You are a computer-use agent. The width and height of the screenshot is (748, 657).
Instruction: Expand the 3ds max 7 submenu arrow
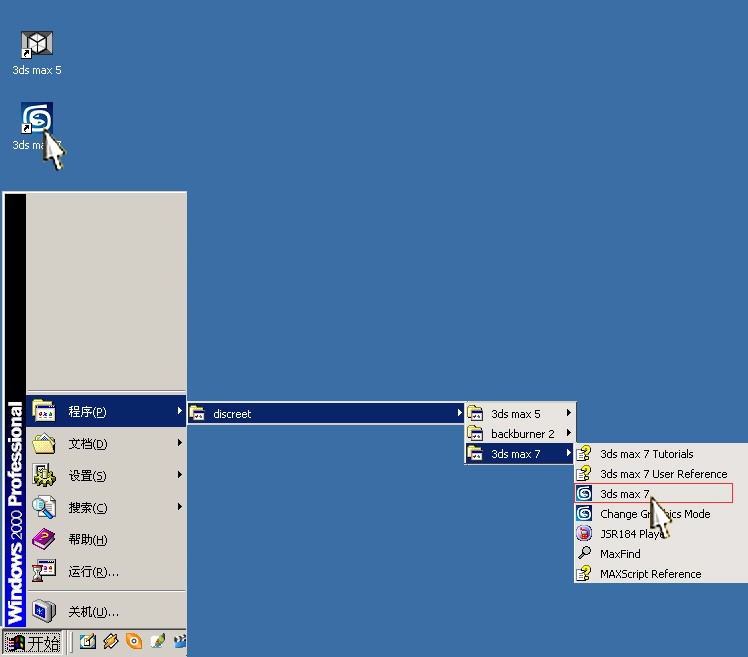click(569, 452)
